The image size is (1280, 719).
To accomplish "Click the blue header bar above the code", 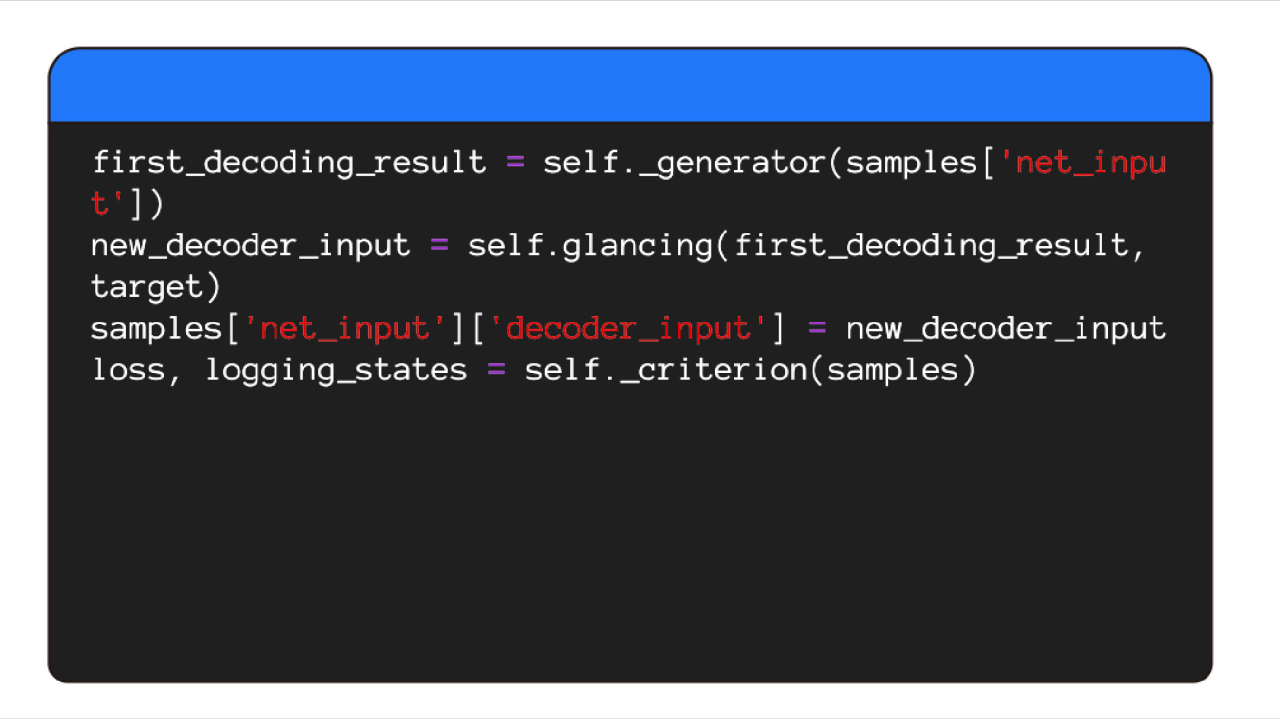I will coord(630,86).
